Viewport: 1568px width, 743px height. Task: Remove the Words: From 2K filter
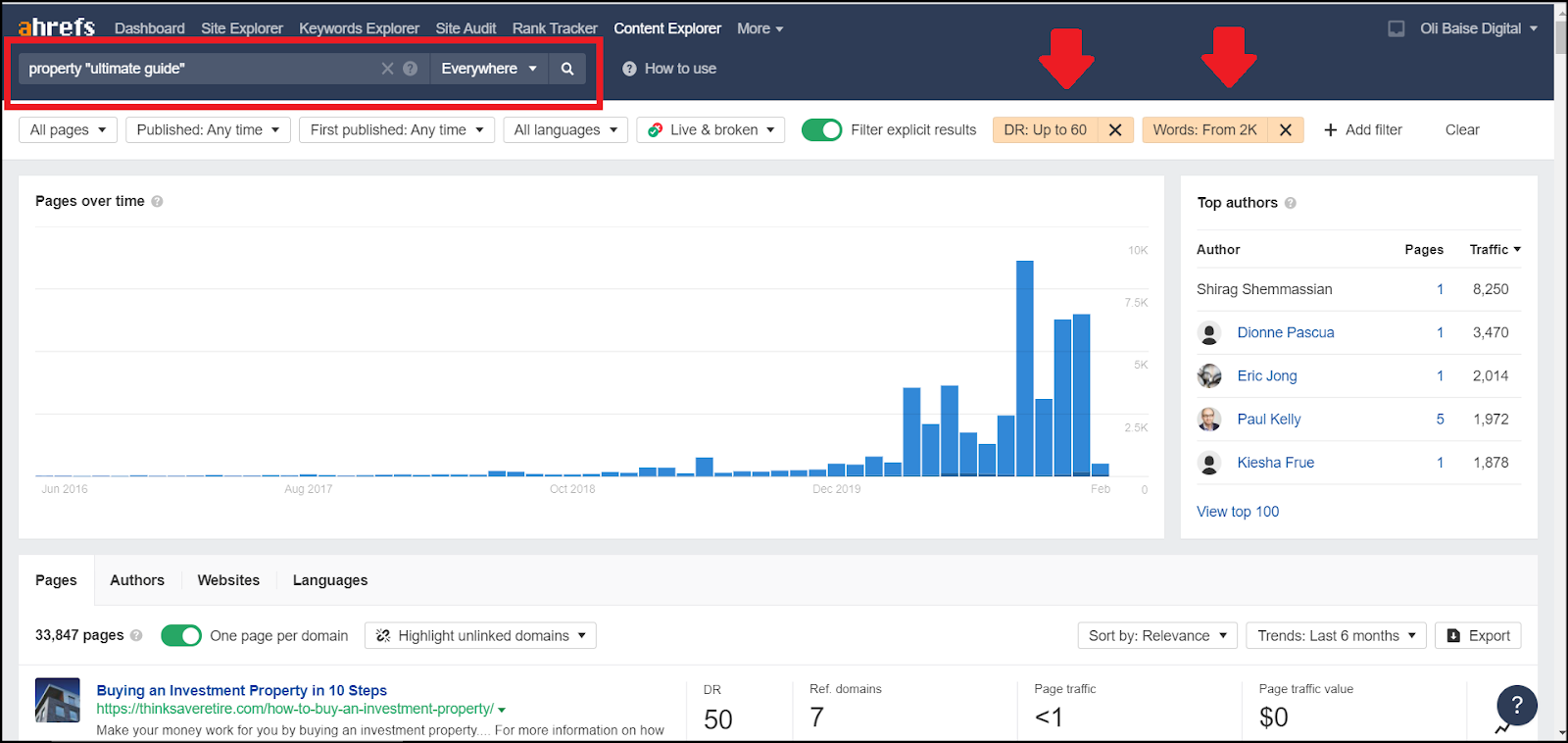coord(1286,130)
